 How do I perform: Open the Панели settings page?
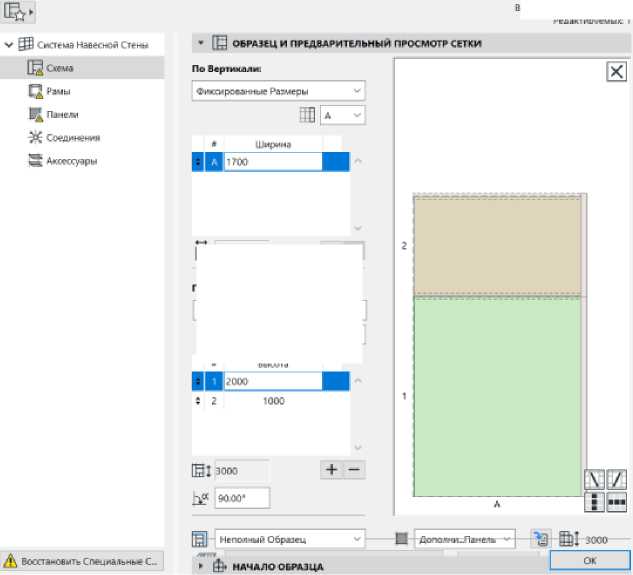(62, 115)
